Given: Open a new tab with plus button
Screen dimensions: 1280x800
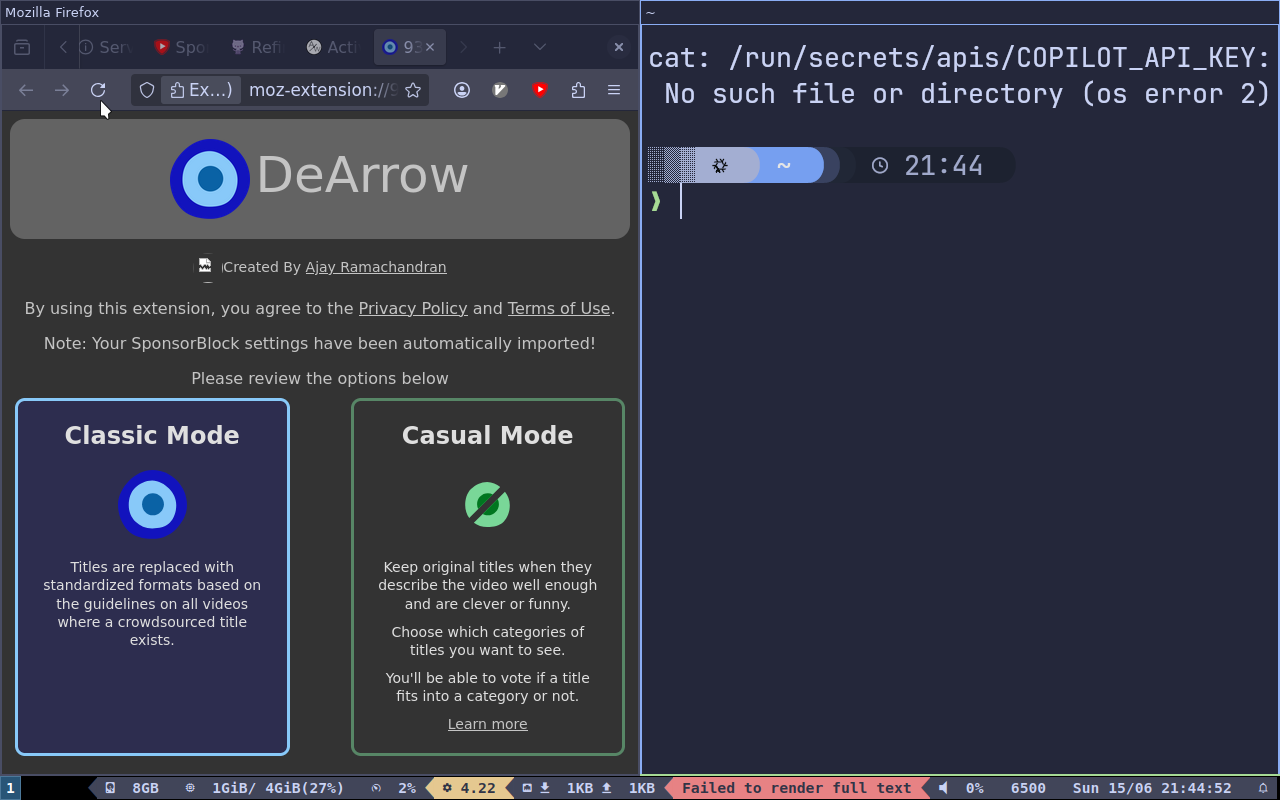Looking at the screenshot, I should coord(499,47).
